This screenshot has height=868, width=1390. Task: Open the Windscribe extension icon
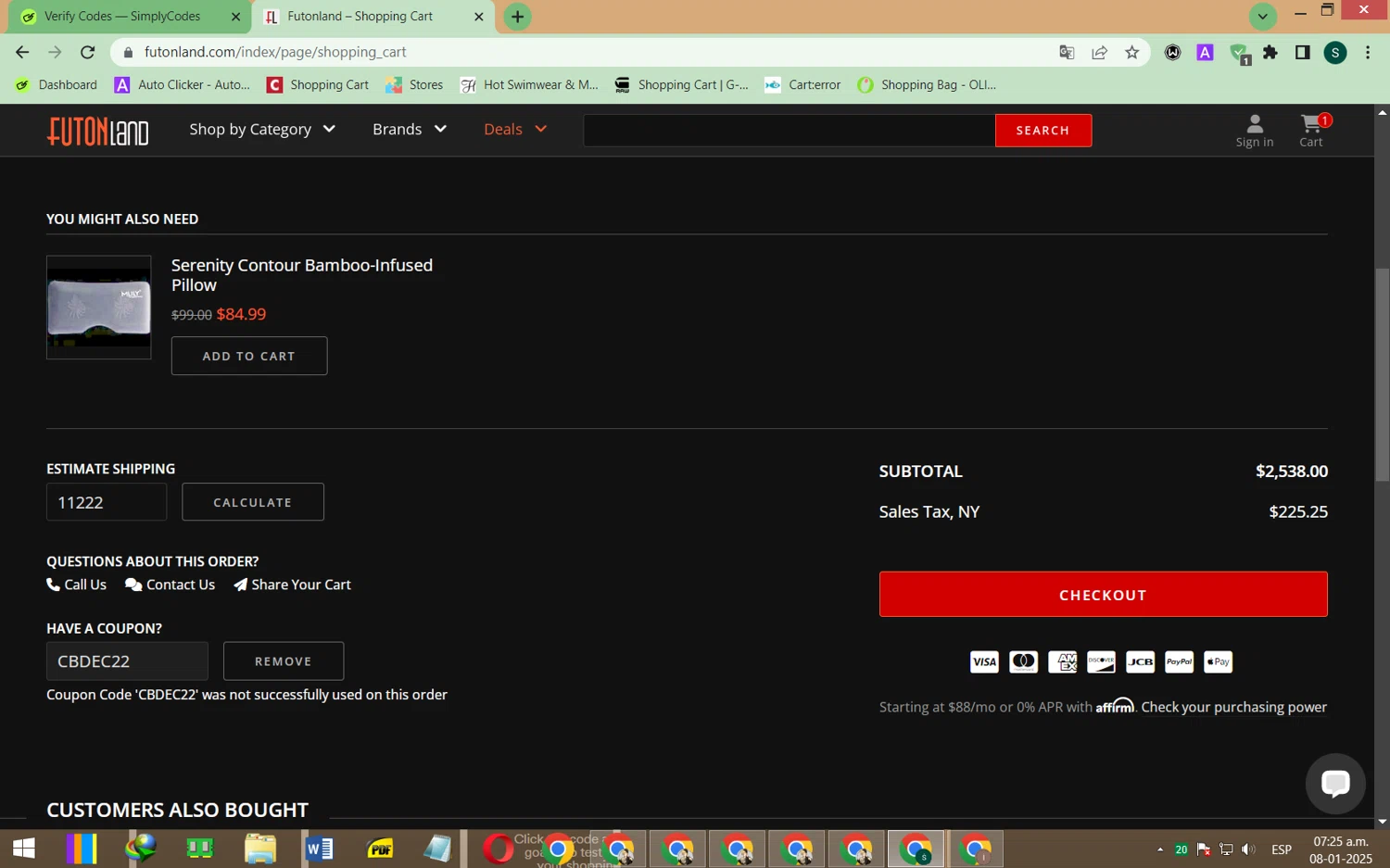click(x=1172, y=53)
